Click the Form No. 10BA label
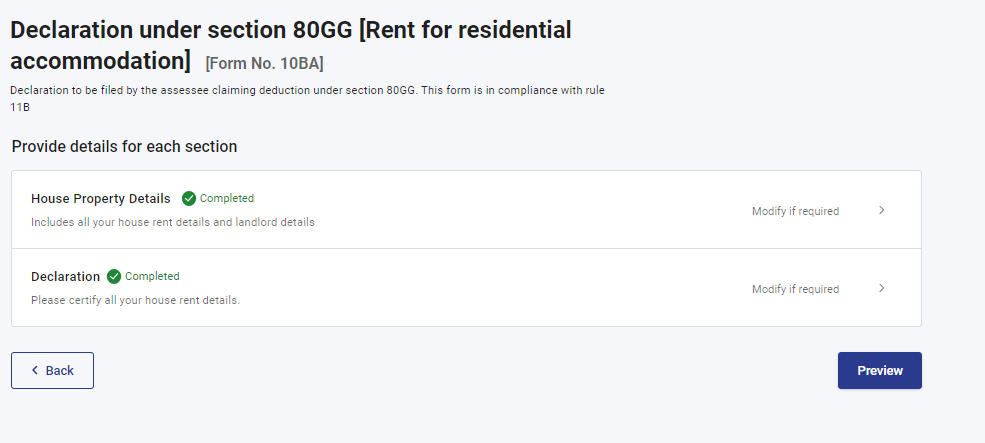985x443 pixels. pyautogui.click(x=264, y=64)
